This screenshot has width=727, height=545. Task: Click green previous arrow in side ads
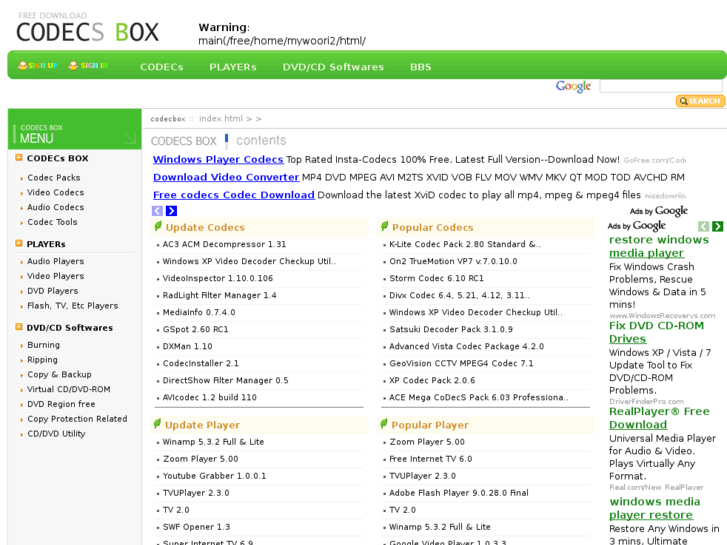[x=703, y=226]
